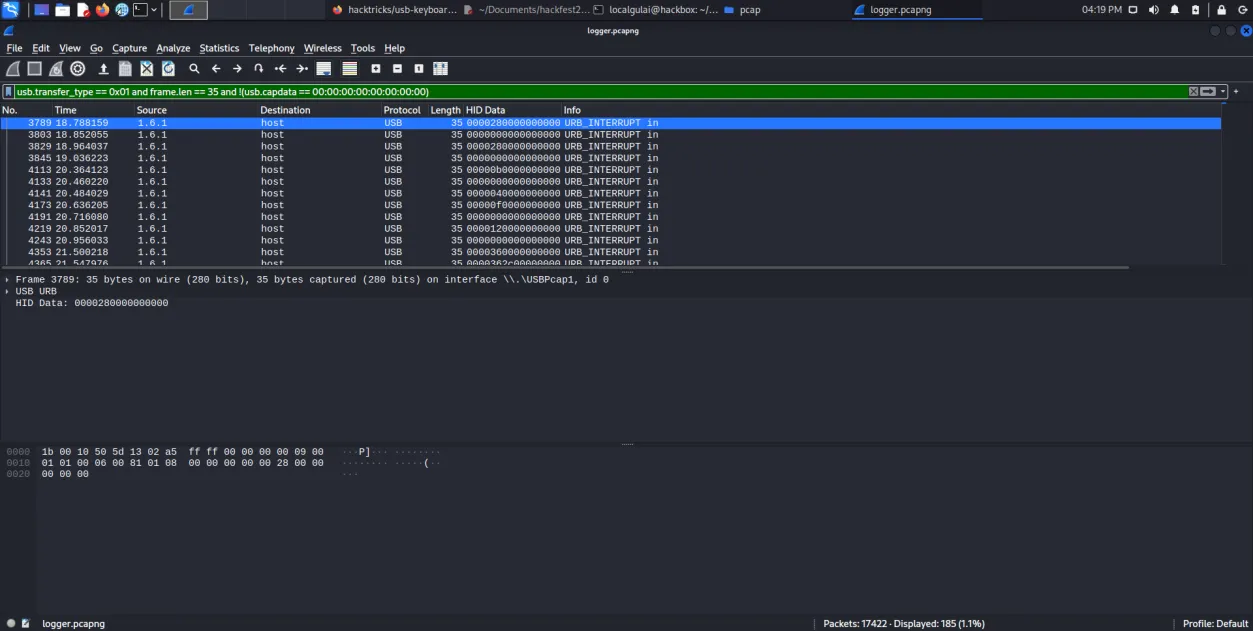Image resolution: width=1253 pixels, height=631 pixels.
Task: Click inside the display filter text field
Action: pyautogui.click(x=600, y=91)
